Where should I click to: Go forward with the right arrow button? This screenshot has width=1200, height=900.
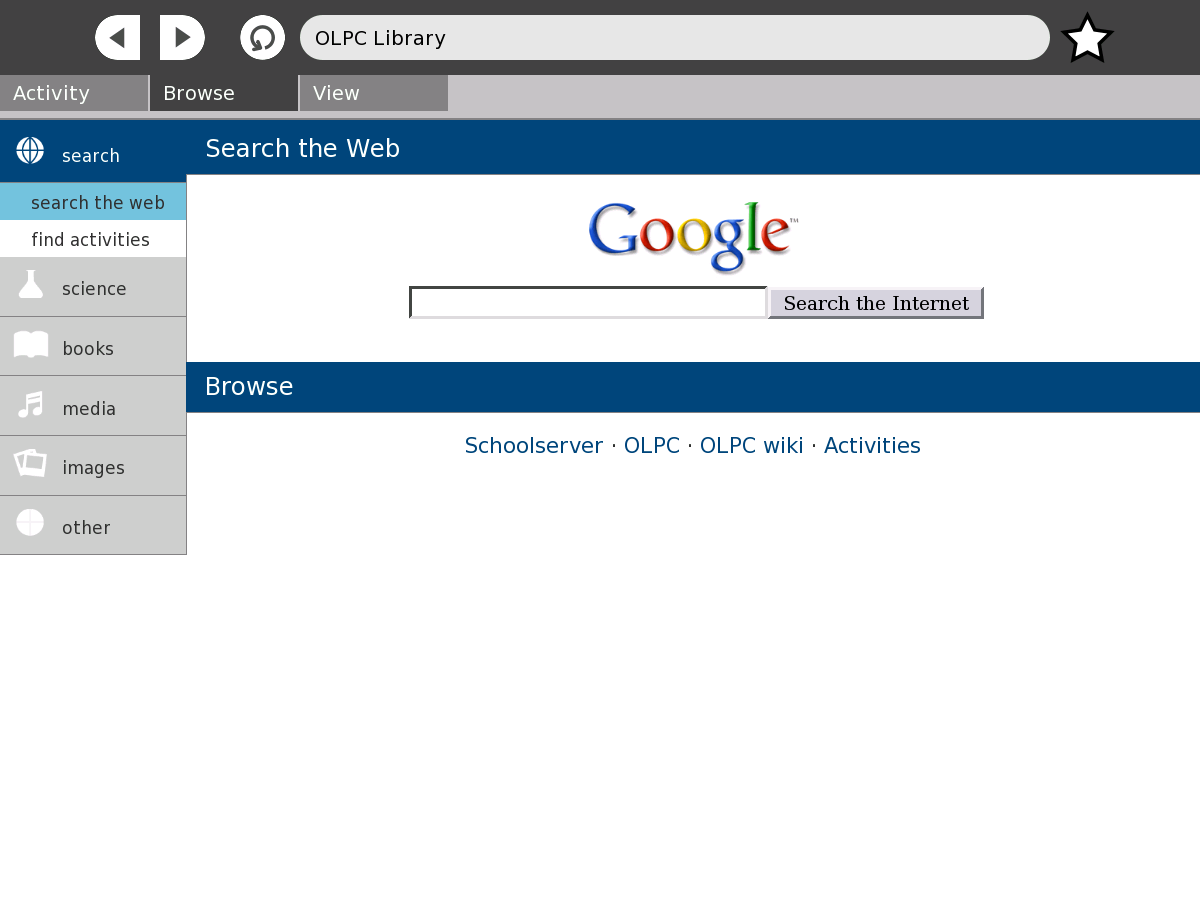tap(182, 38)
